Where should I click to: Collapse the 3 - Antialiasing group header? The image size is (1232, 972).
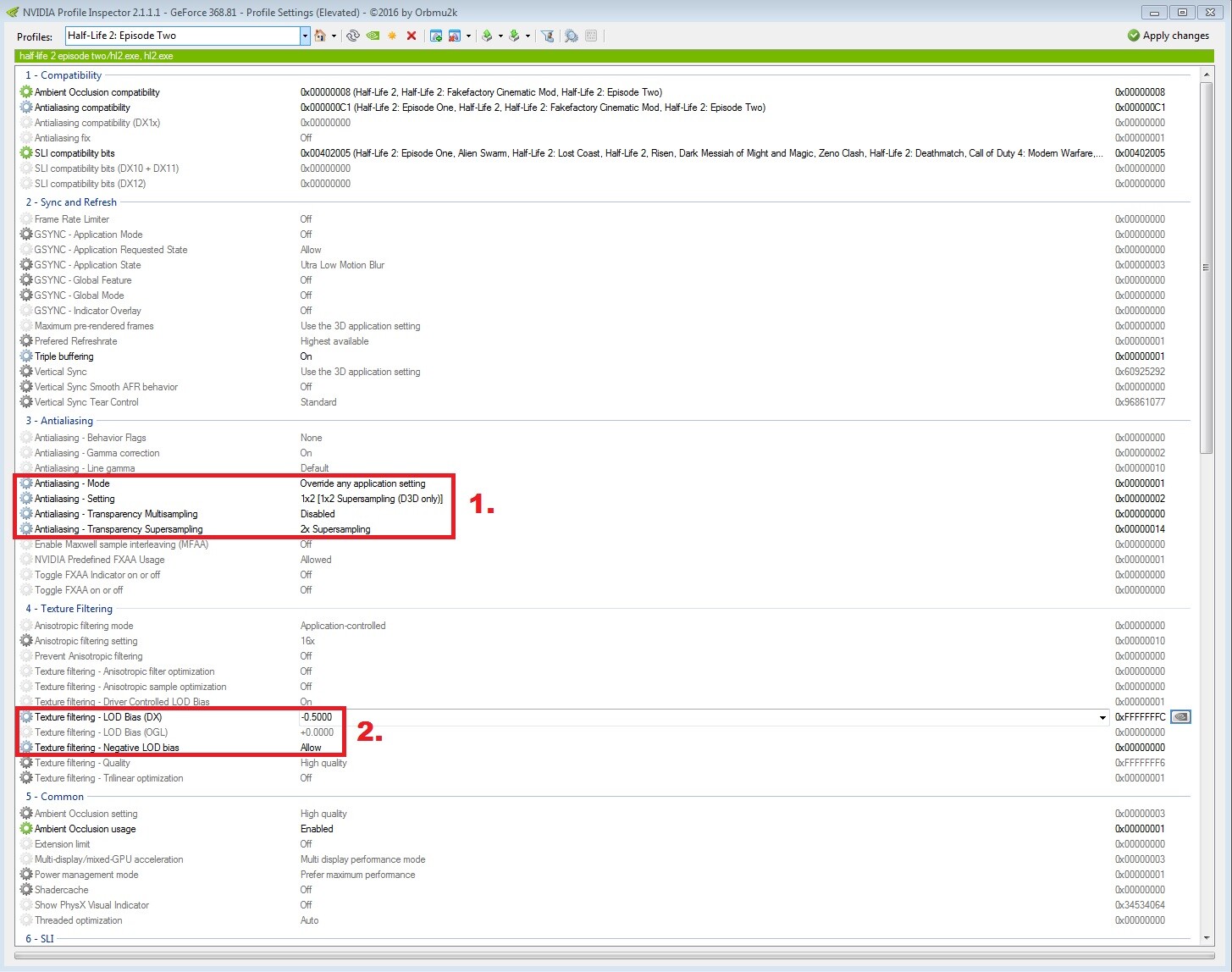pos(59,421)
